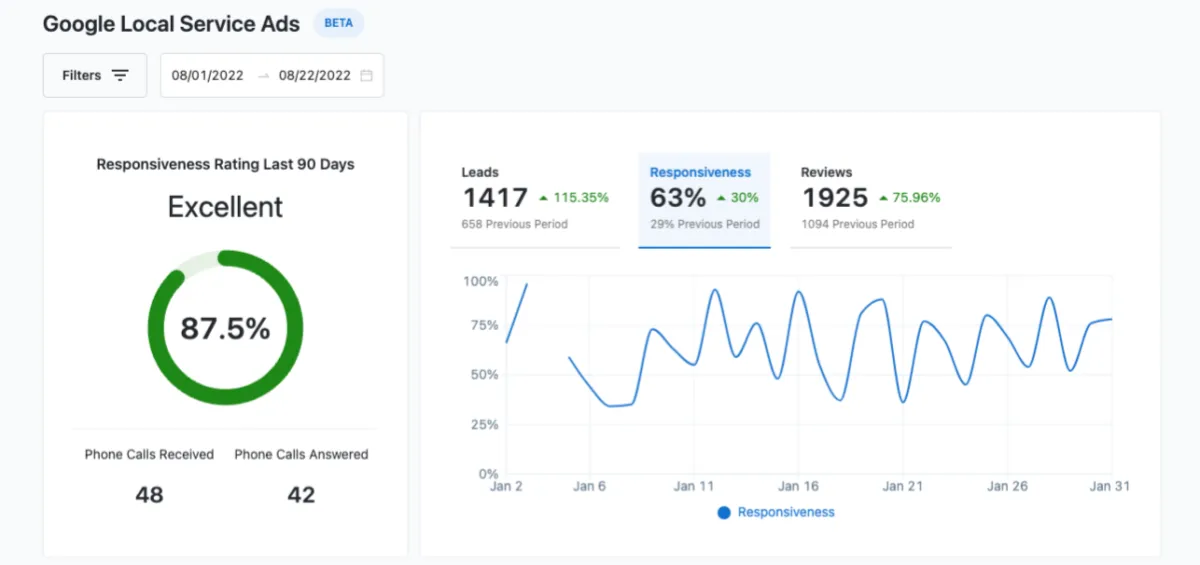1200x565 pixels.
Task: Click the 100% y-axis label
Action: point(481,281)
